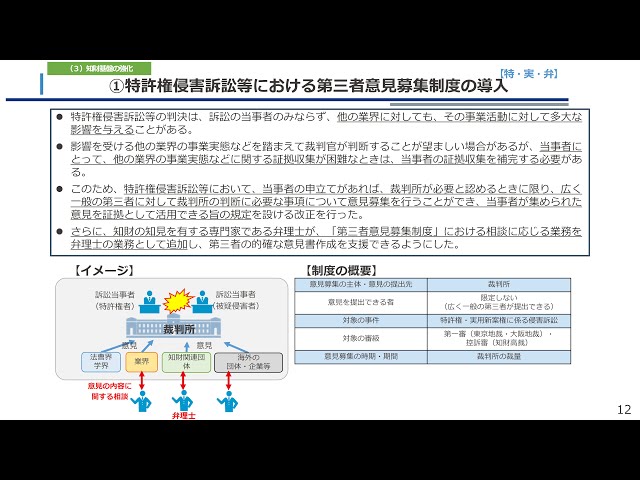Click the 【制度の概要】 heading
640x480 pixels.
(x=340, y=270)
